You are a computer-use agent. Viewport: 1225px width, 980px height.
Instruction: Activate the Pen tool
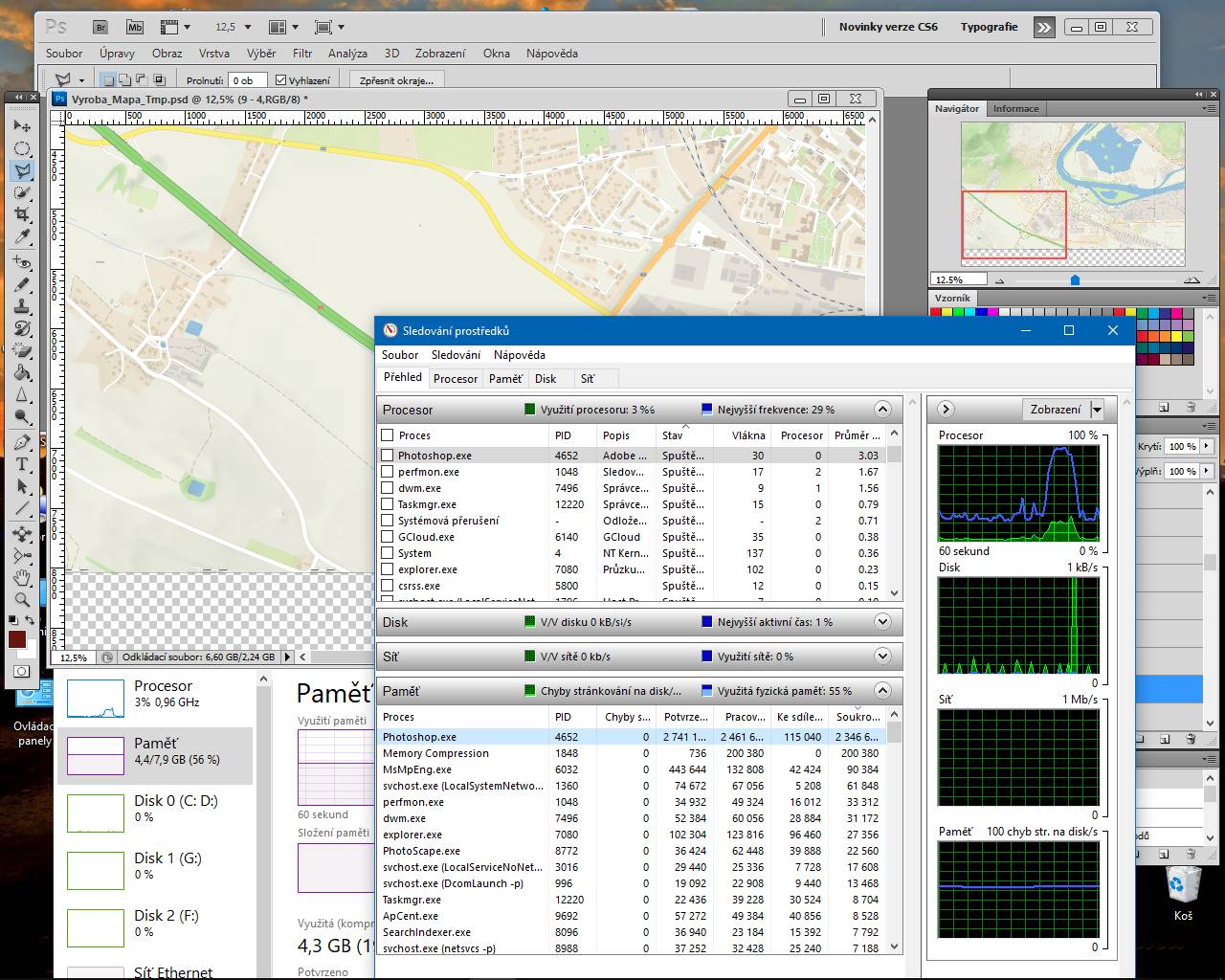pyautogui.click(x=21, y=442)
